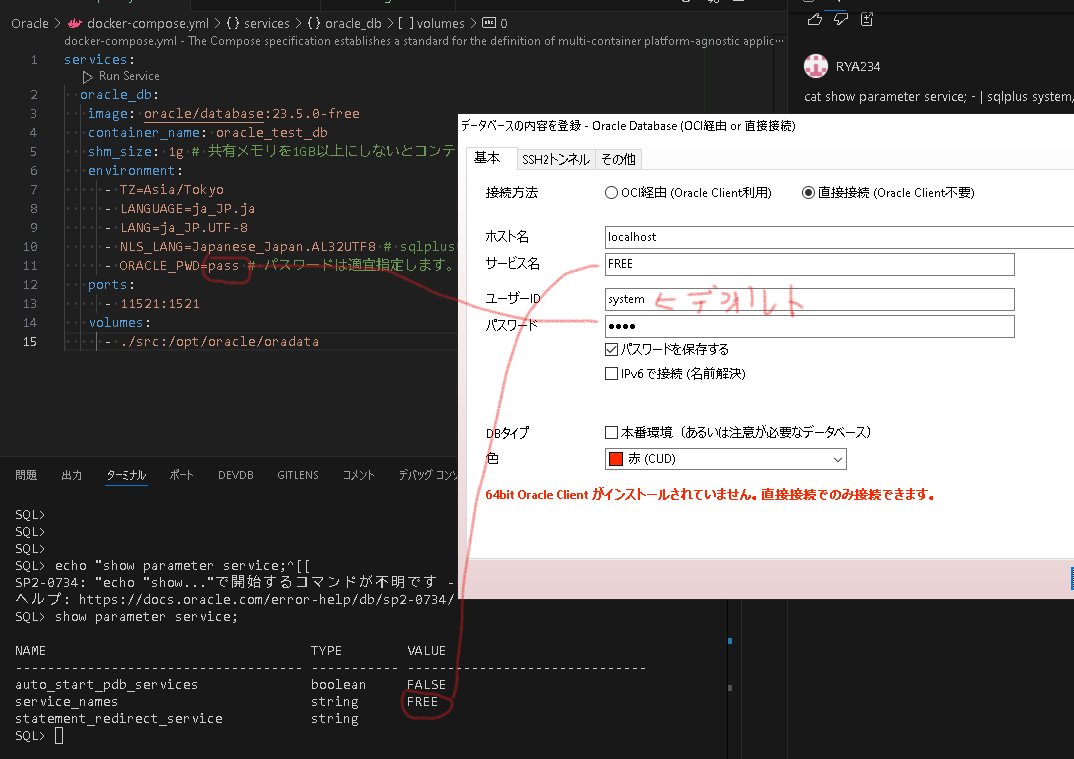Viewport: 1074px width, 759px height.
Task: Open the DEVDB panel tab
Action: (236, 475)
